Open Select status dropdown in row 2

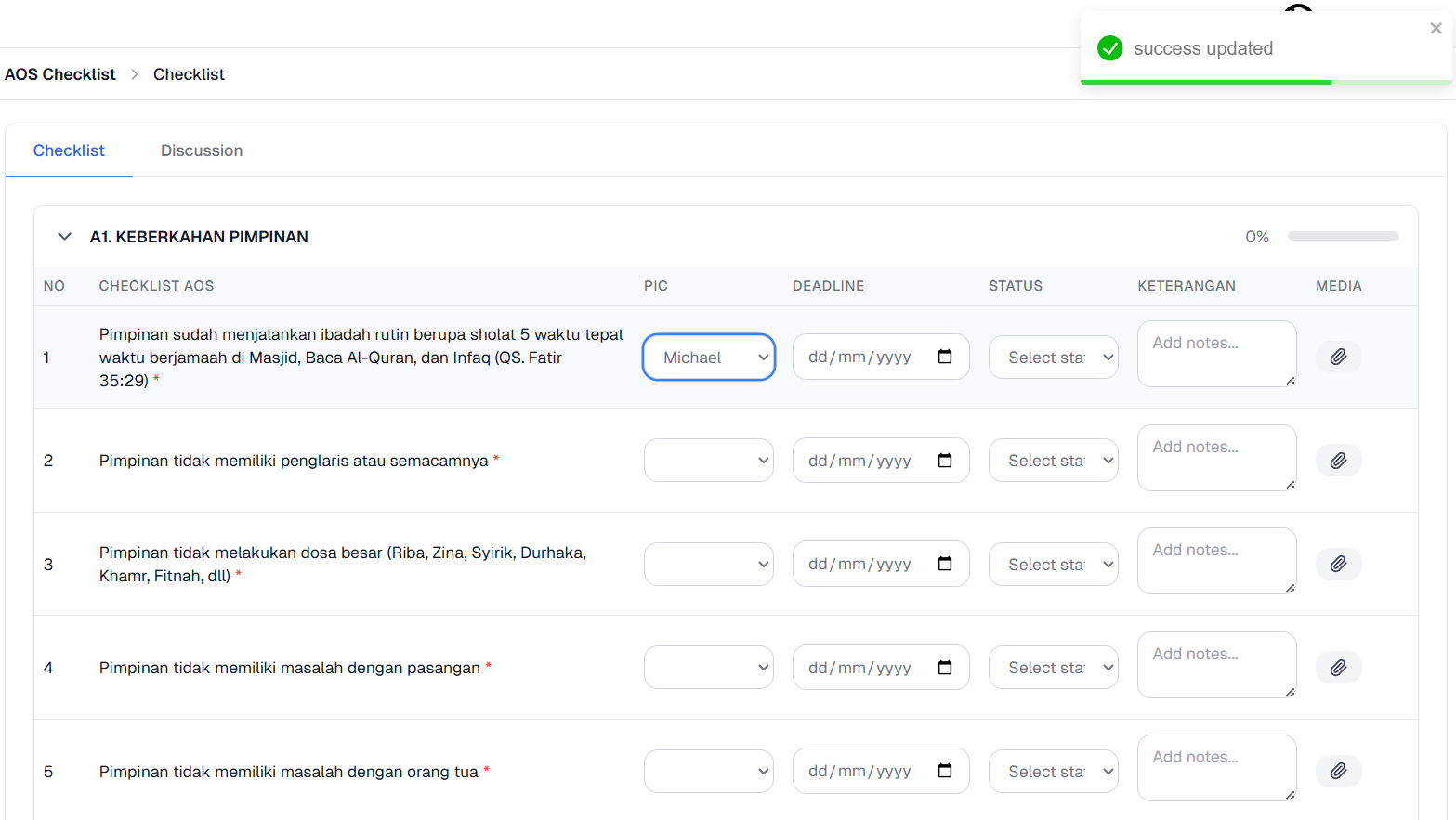click(1053, 461)
